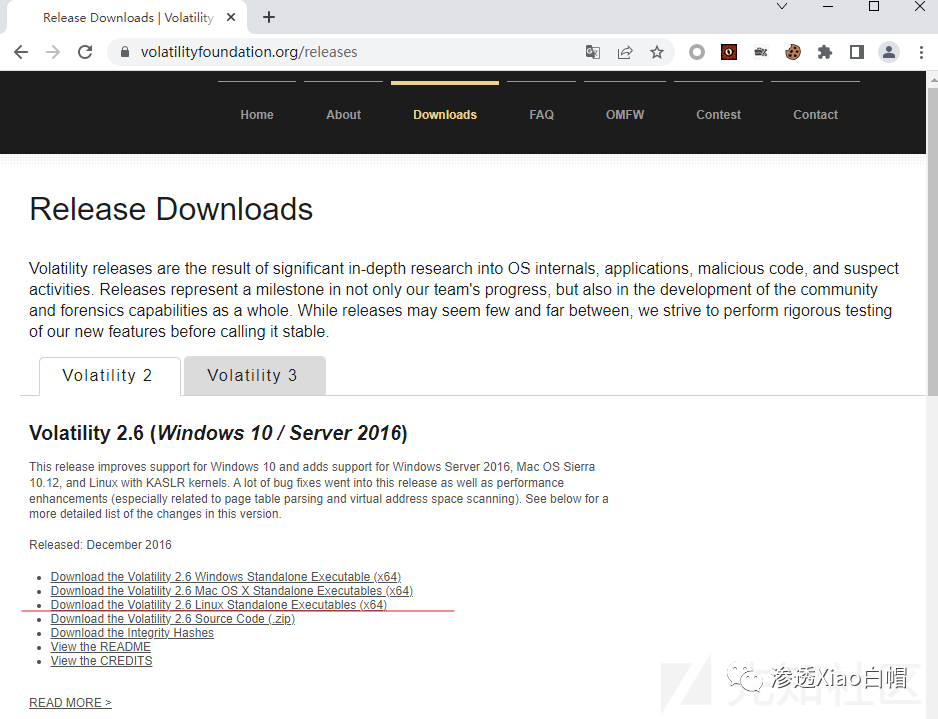Open the red square extension icon
The width and height of the screenshot is (938, 719).
[x=729, y=52]
